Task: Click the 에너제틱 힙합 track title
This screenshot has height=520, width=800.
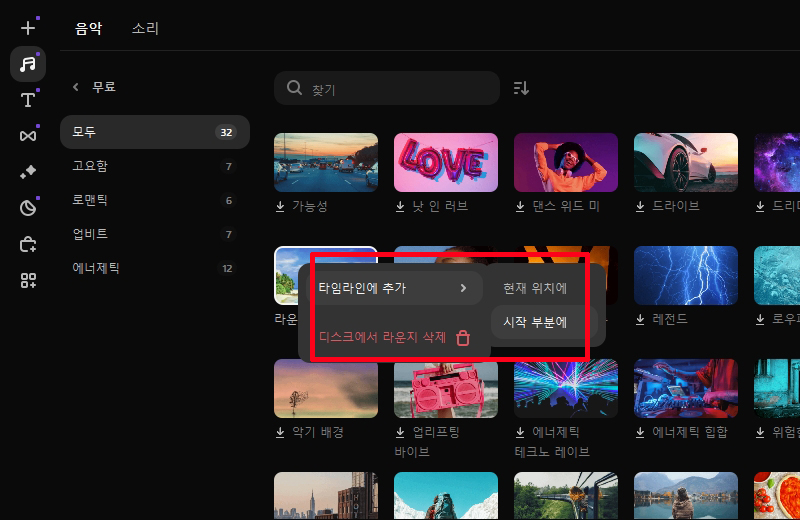Action: tap(690, 432)
